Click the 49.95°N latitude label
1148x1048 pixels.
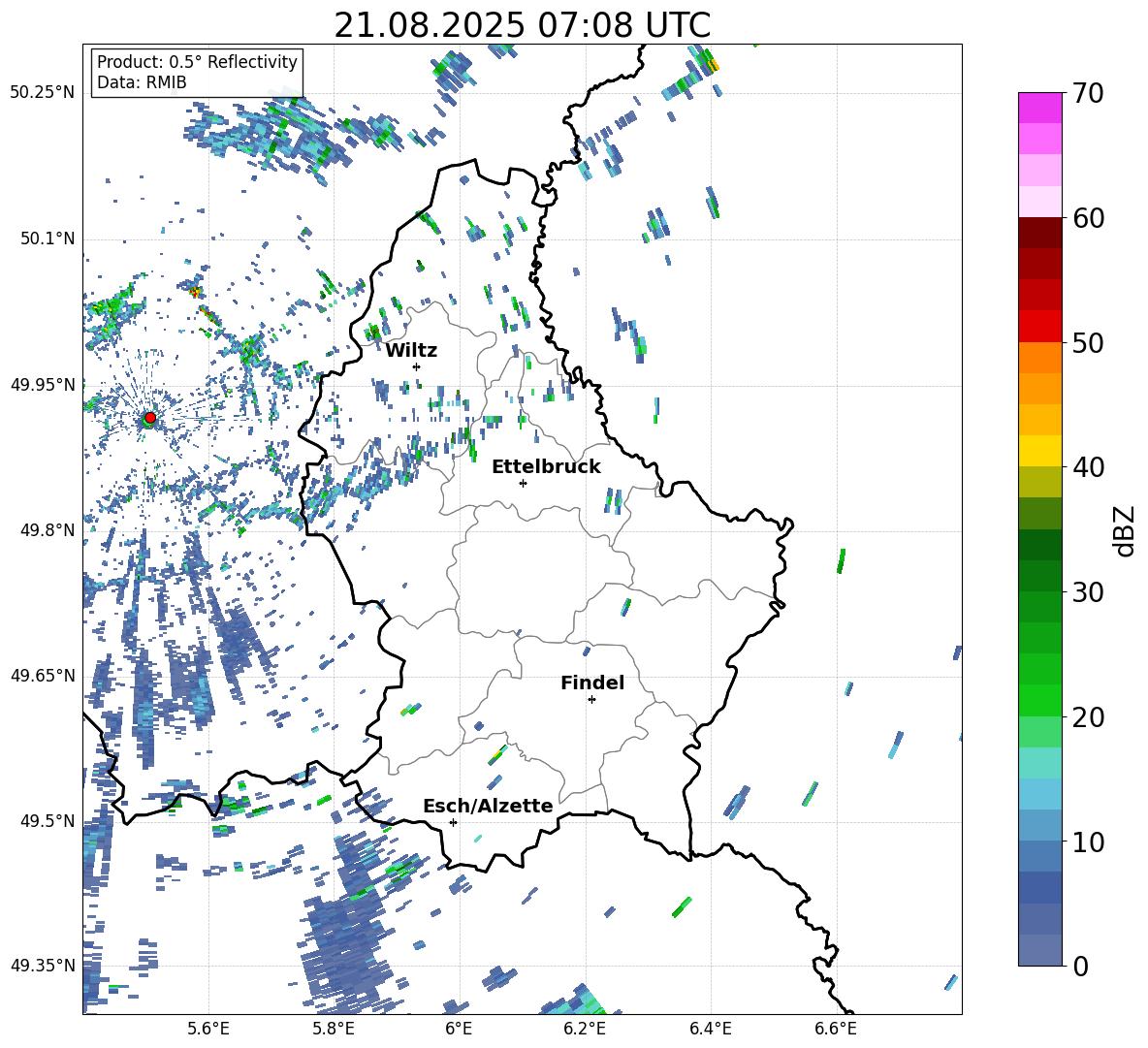click(x=43, y=385)
